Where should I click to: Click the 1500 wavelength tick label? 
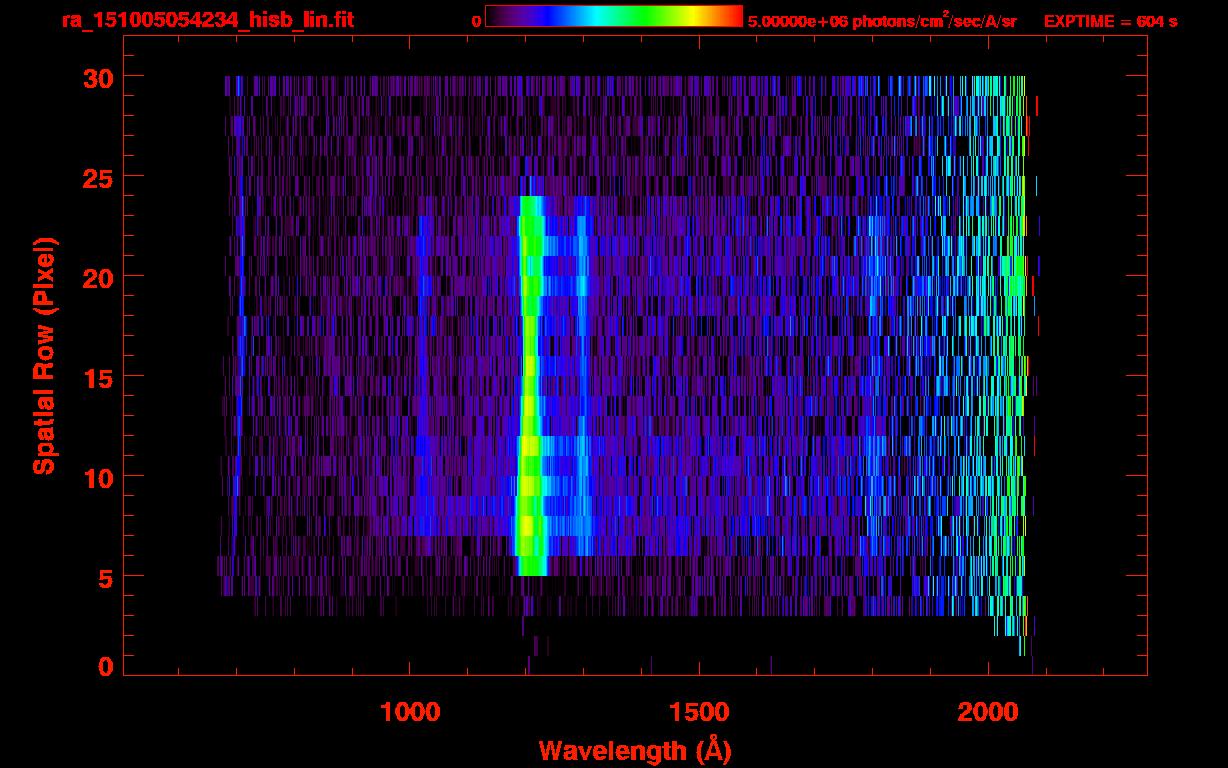point(699,712)
